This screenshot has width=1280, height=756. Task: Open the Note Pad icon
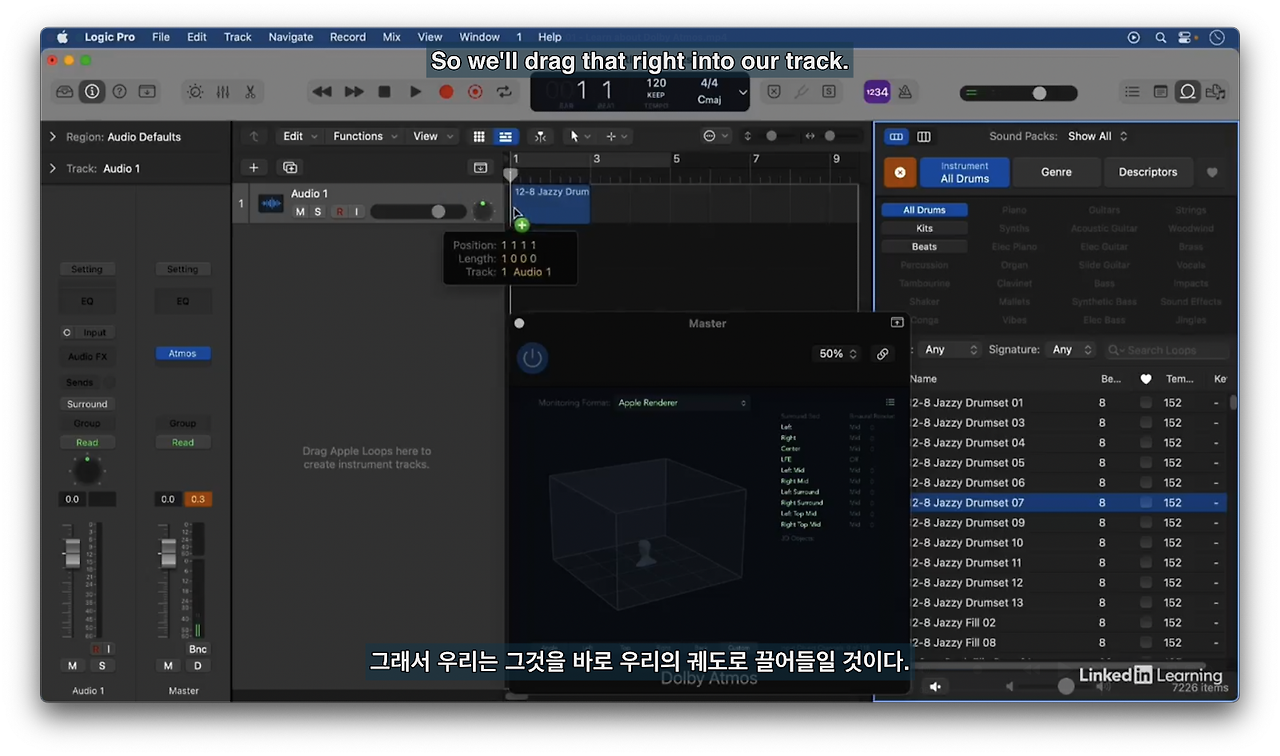[x=1160, y=92]
